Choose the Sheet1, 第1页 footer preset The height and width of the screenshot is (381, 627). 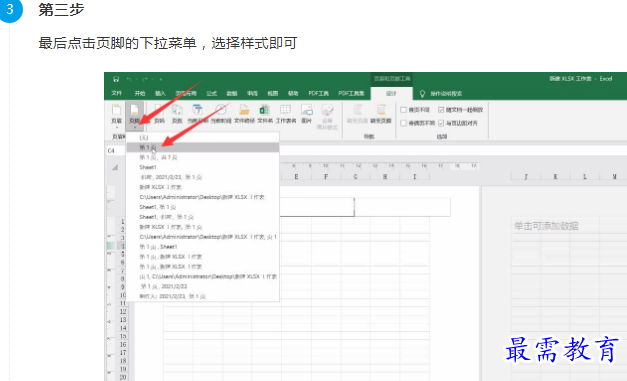coord(203,207)
